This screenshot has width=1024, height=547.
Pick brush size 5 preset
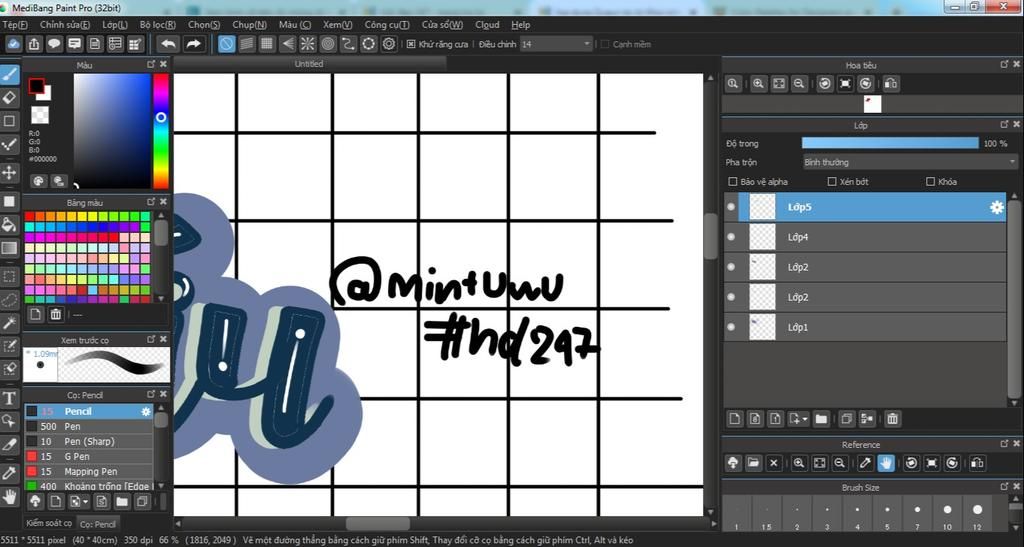(887, 514)
